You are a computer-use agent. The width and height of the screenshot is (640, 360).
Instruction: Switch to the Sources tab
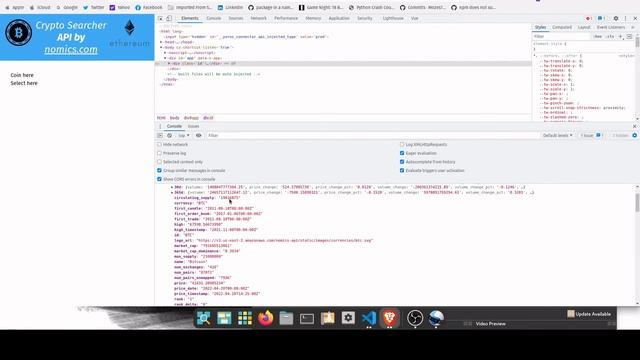236,18
